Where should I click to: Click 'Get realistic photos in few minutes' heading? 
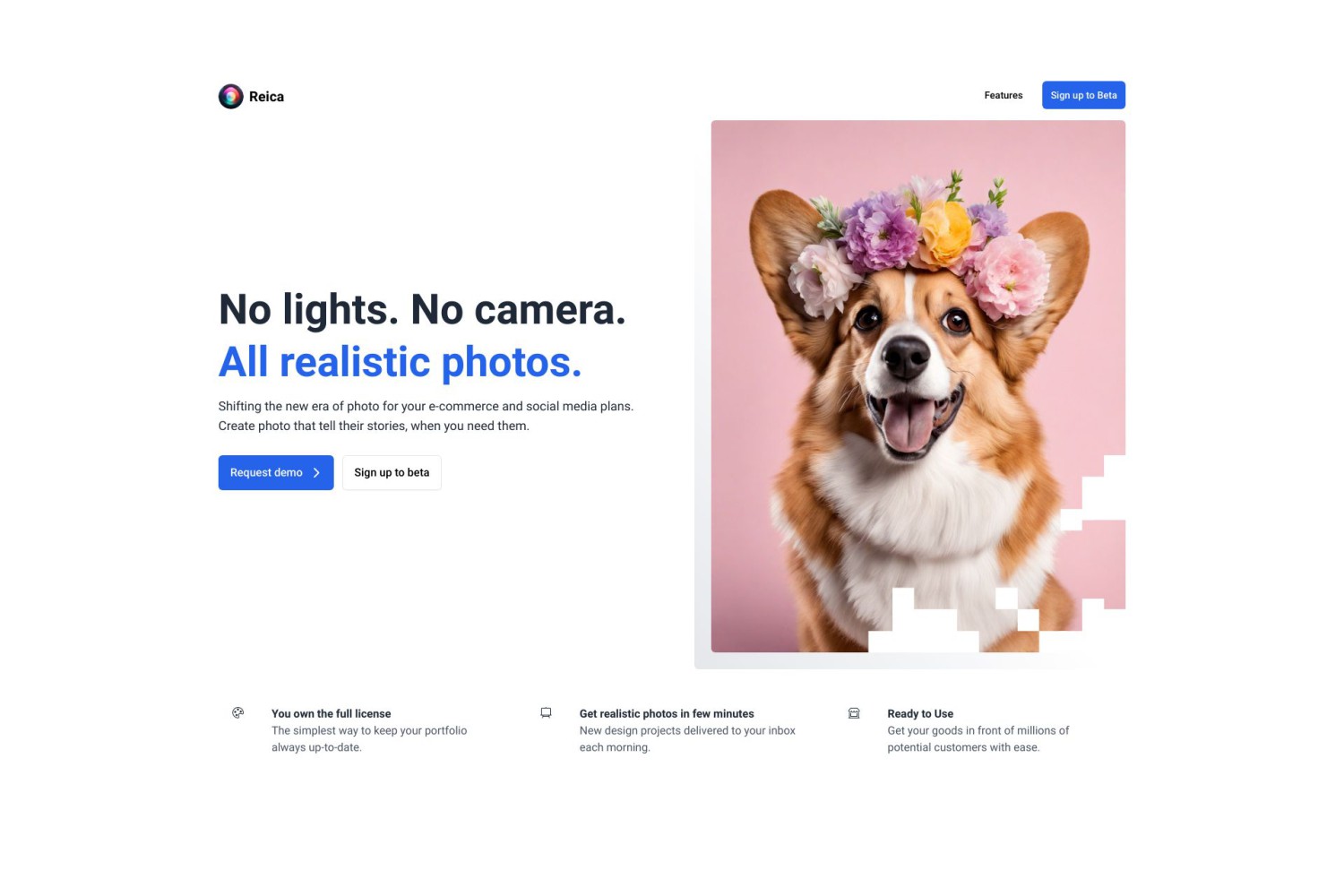pos(667,714)
